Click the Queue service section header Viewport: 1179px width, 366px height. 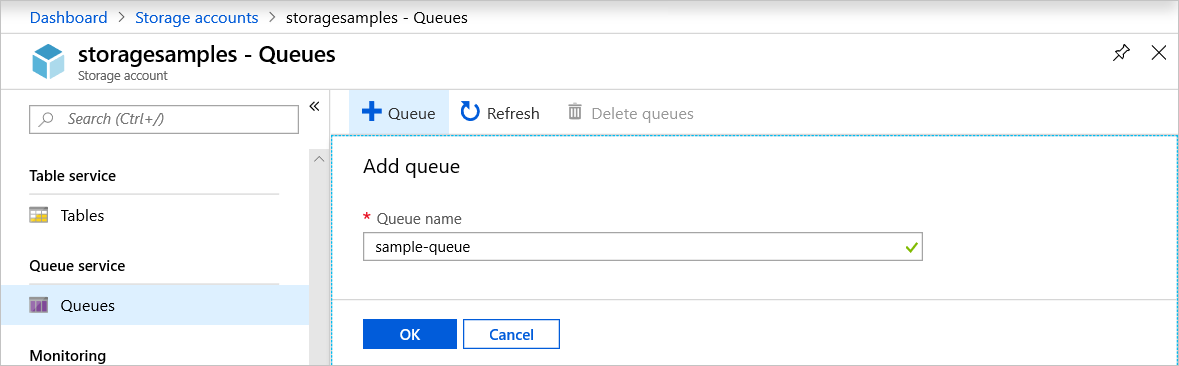[x=77, y=266]
